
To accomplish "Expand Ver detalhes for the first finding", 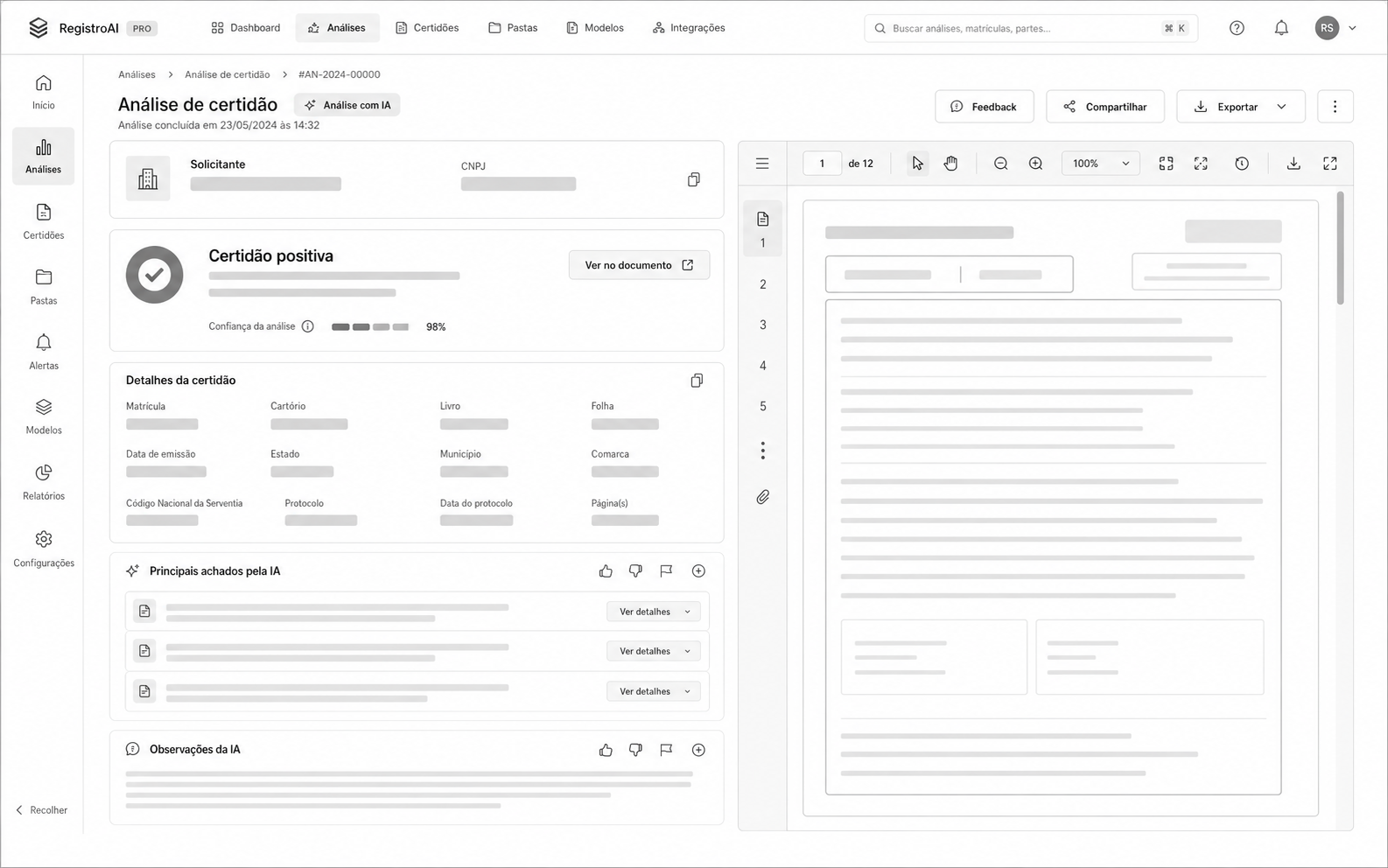I will click(x=654, y=612).
